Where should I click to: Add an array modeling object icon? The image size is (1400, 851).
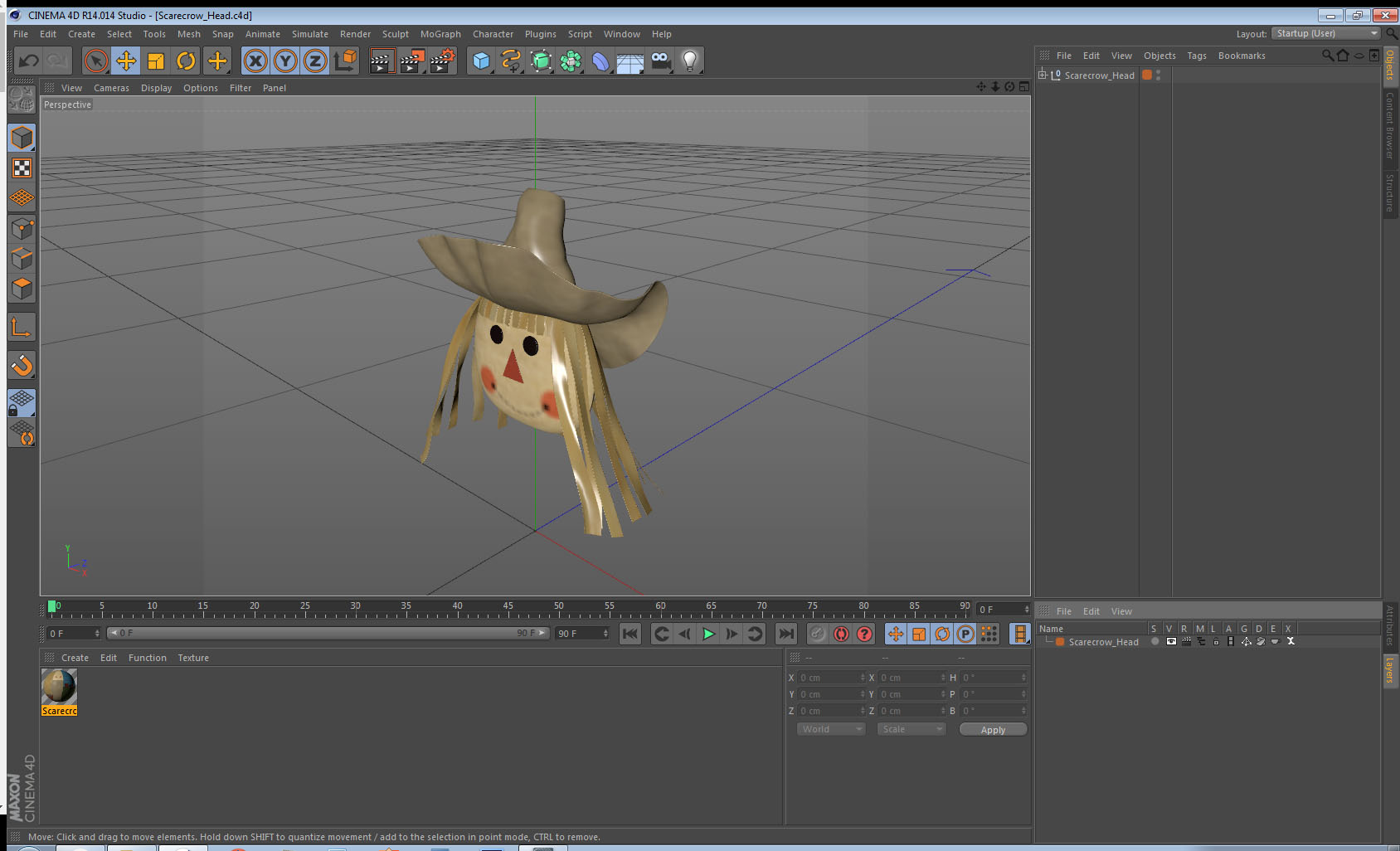click(571, 61)
